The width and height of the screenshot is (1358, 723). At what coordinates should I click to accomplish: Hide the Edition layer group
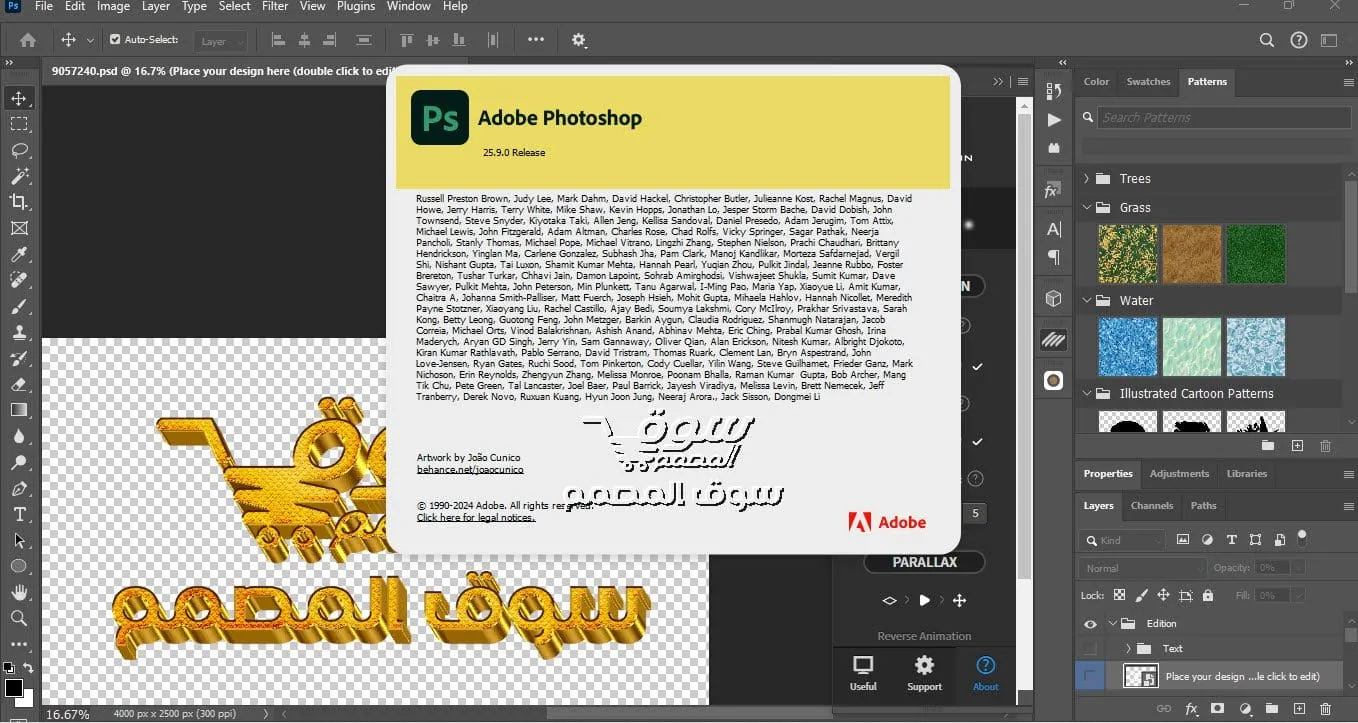[x=1090, y=624]
